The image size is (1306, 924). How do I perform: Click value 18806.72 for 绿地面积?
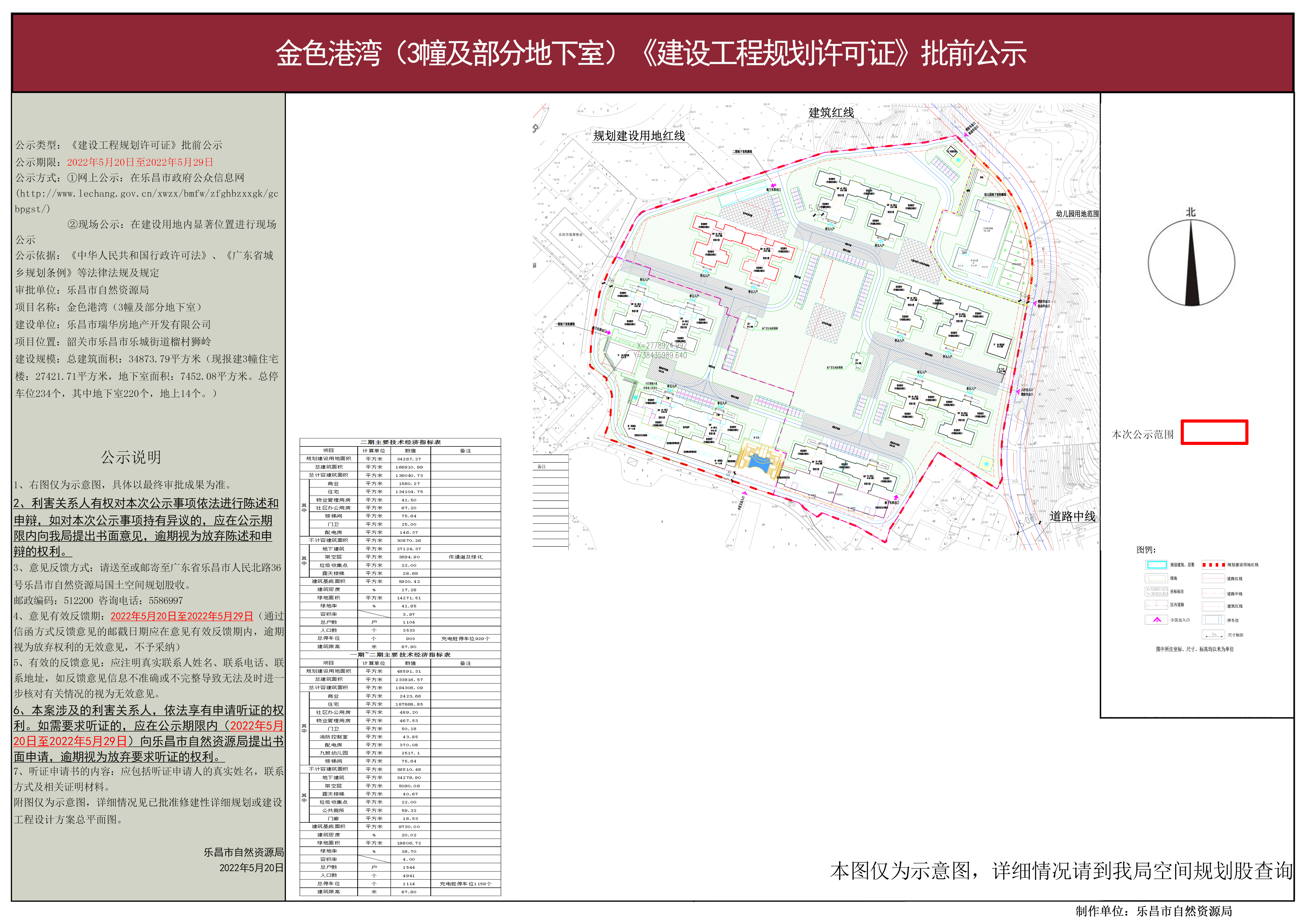coord(409,843)
